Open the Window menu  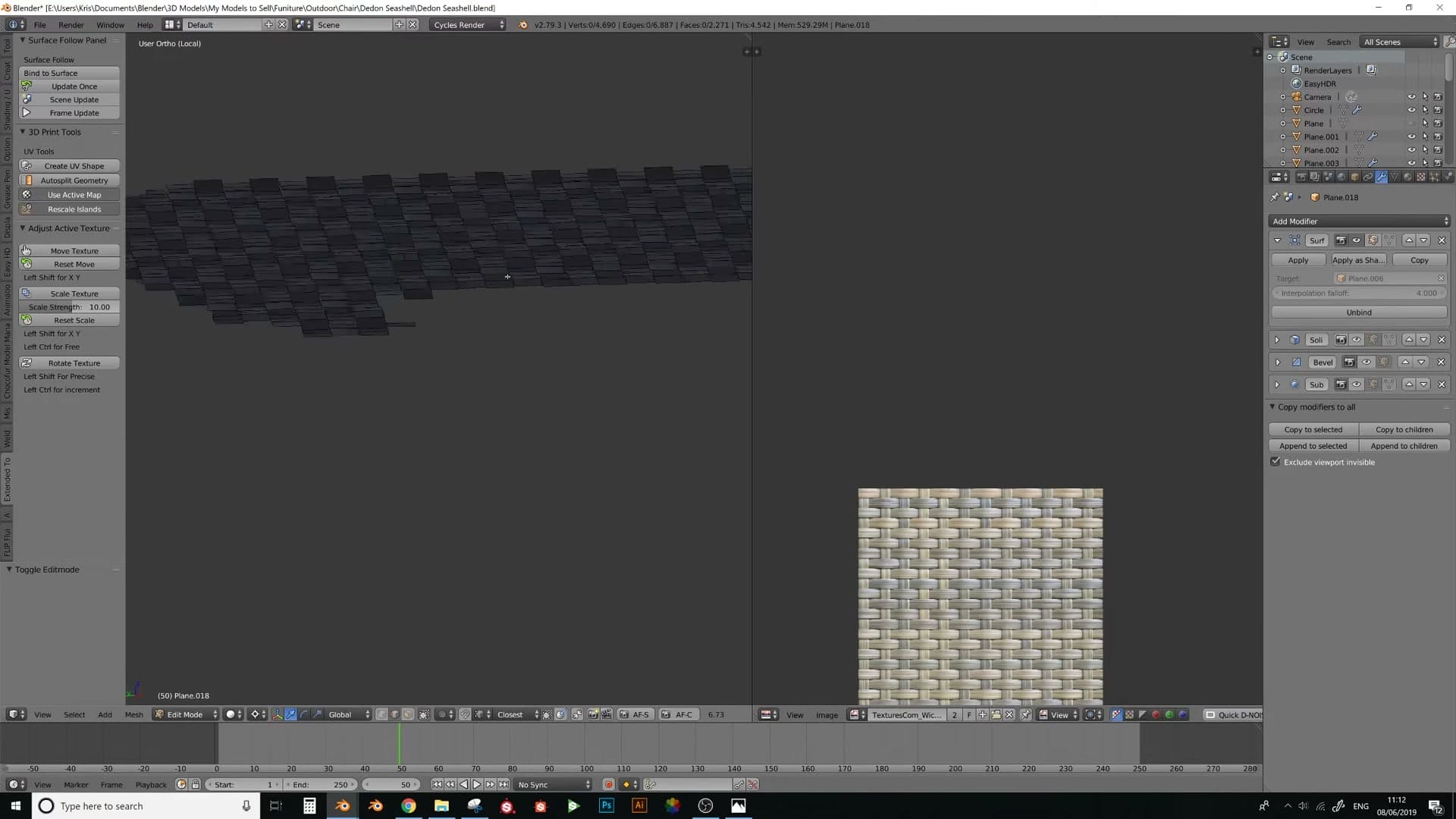click(x=111, y=25)
